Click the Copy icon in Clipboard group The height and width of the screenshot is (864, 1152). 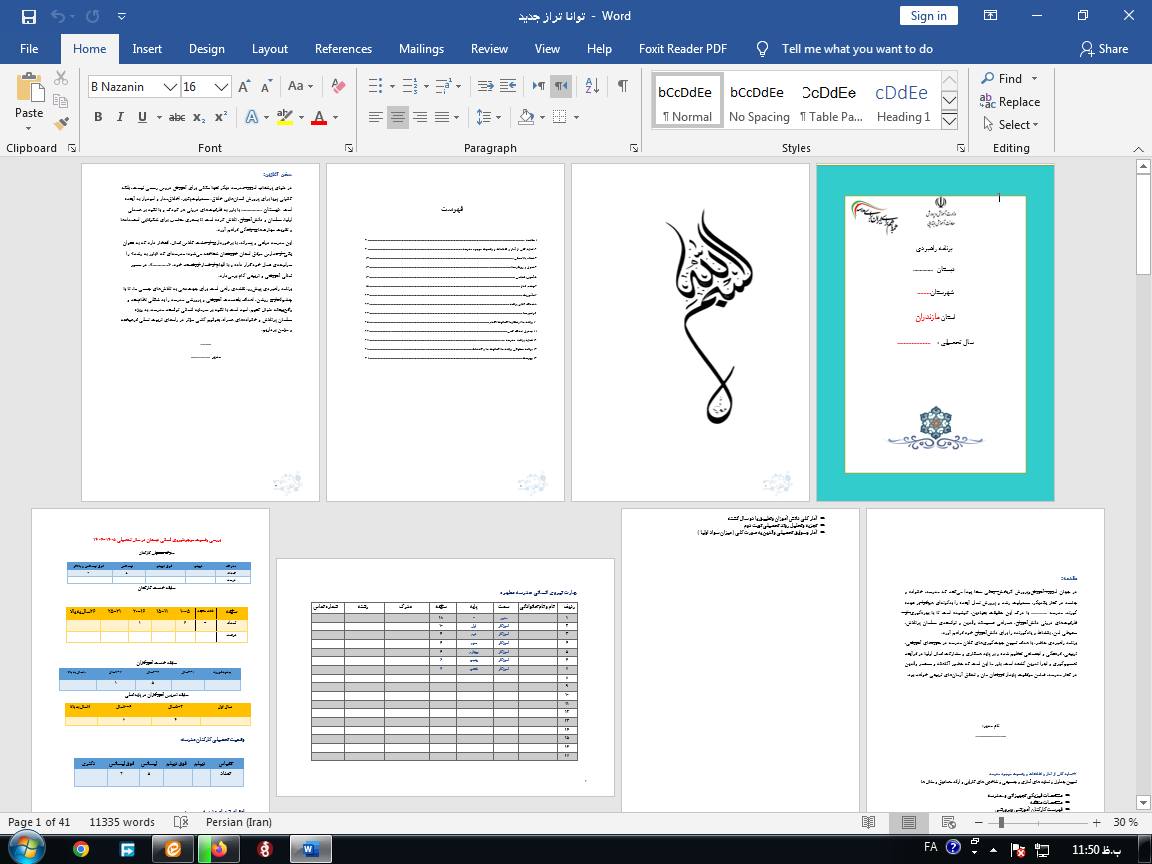point(61,101)
